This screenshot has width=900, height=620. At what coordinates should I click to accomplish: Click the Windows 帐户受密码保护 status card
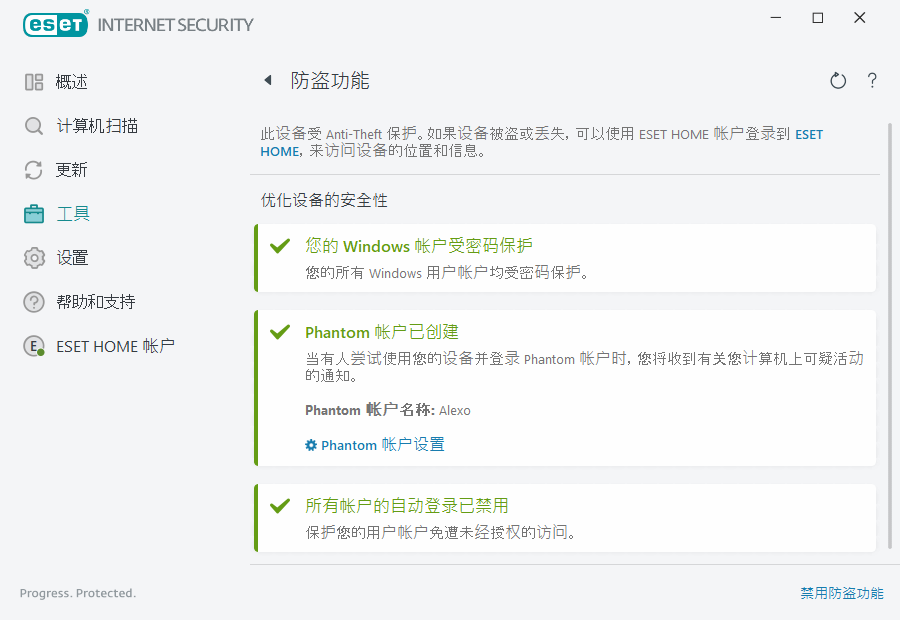coord(565,258)
